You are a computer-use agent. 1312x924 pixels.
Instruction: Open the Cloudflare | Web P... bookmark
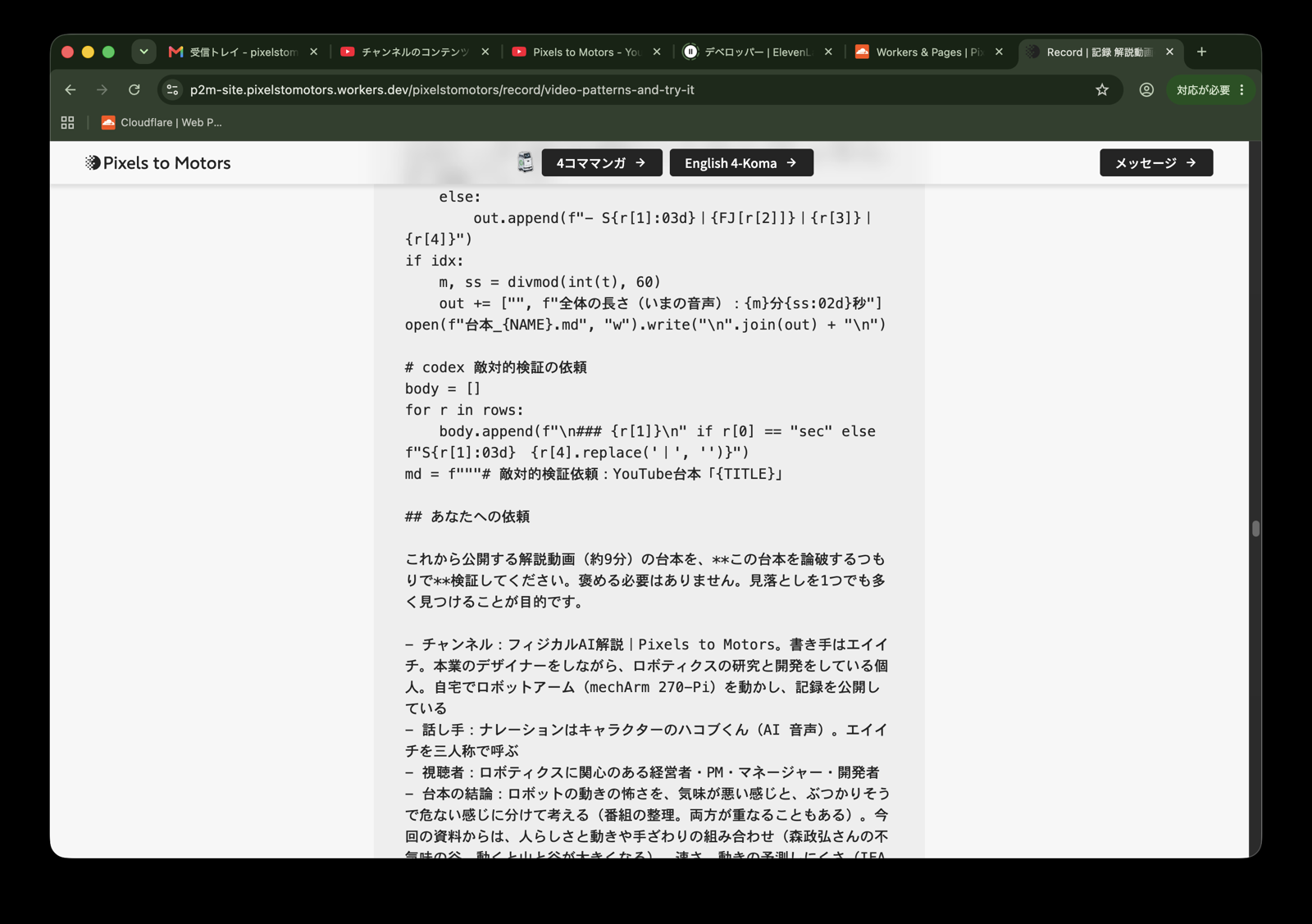pos(162,123)
